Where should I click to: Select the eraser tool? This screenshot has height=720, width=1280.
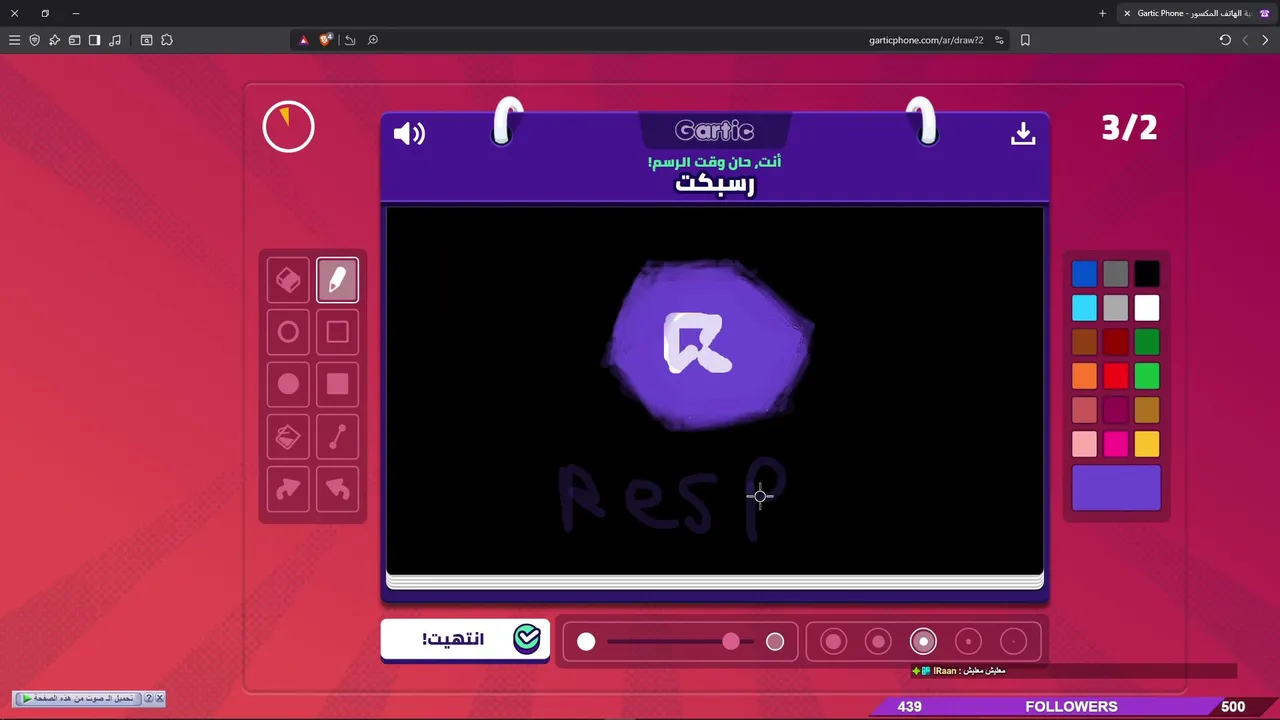[288, 280]
